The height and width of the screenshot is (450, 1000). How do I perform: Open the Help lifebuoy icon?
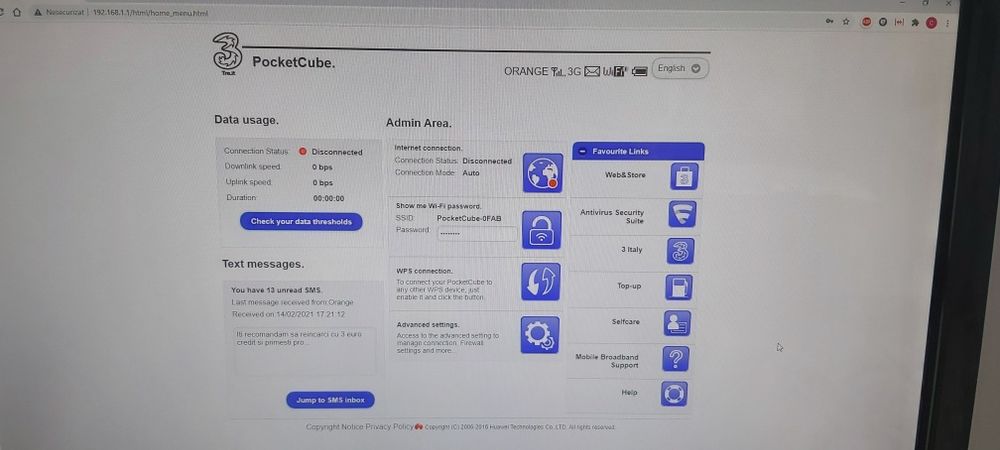(674, 393)
